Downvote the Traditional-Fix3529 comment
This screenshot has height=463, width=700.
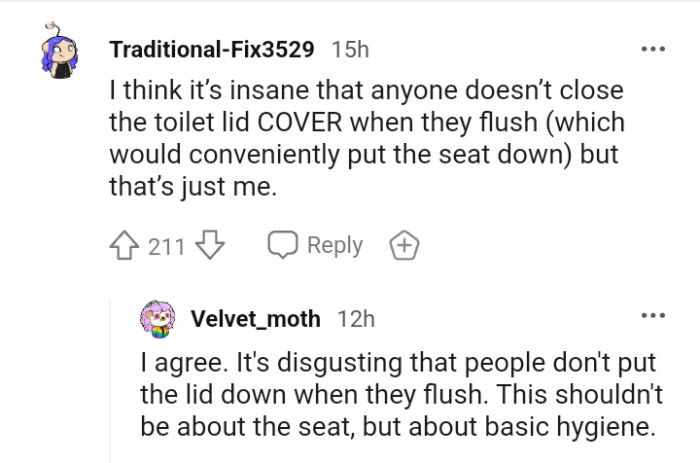209,245
